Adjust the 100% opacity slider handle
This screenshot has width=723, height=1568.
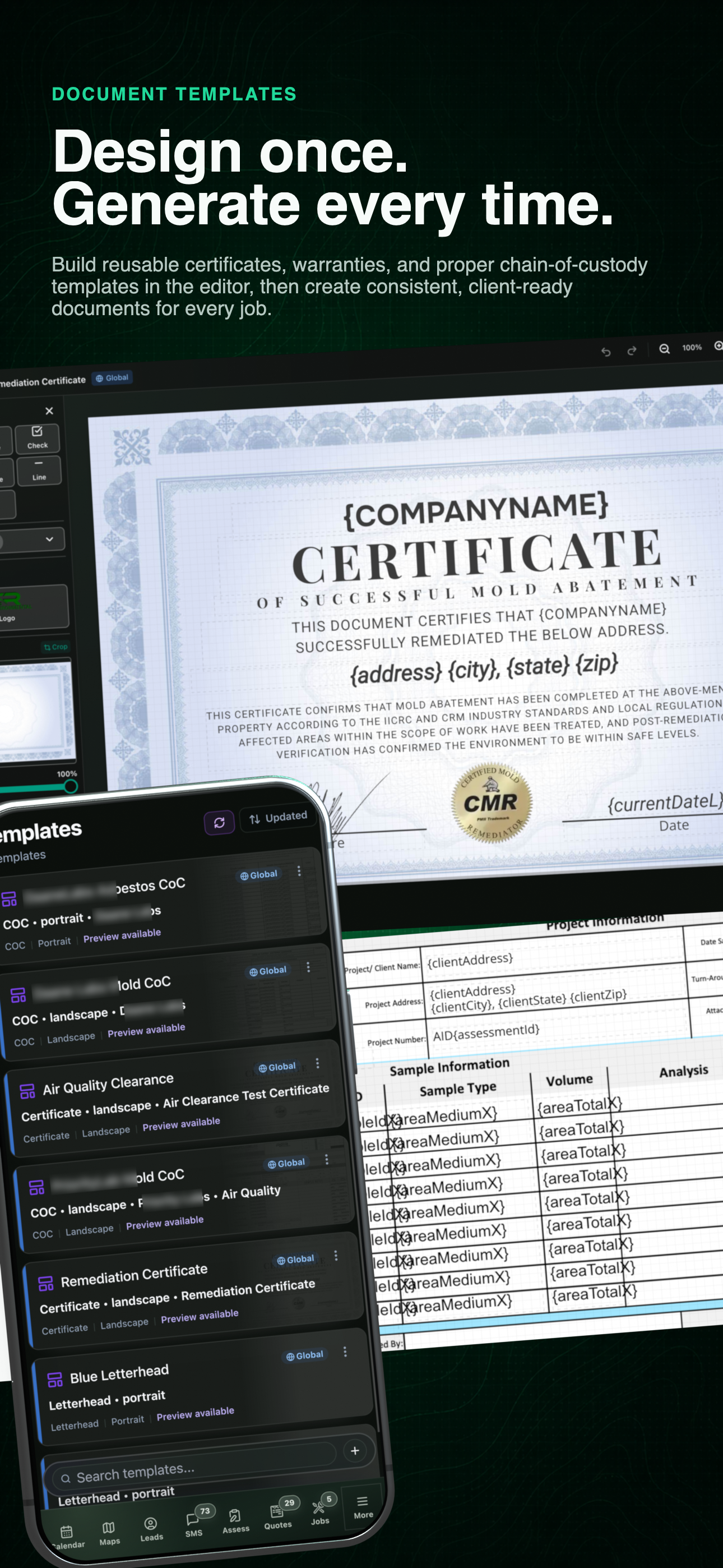(x=71, y=786)
